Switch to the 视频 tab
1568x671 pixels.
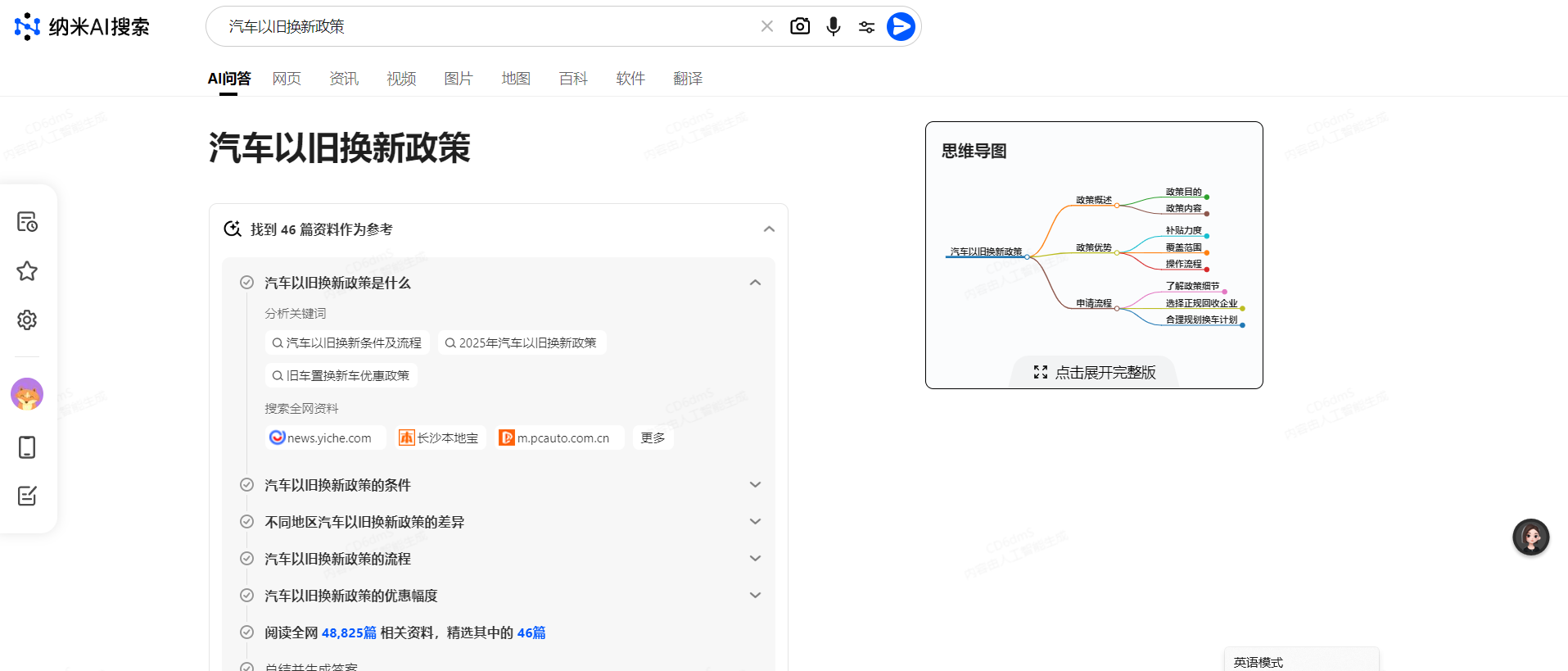[401, 79]
